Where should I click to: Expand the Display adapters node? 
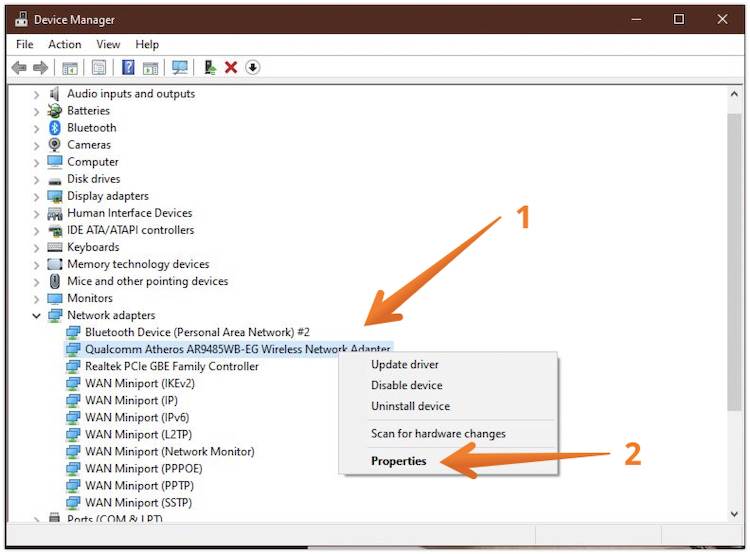[37, 196]
